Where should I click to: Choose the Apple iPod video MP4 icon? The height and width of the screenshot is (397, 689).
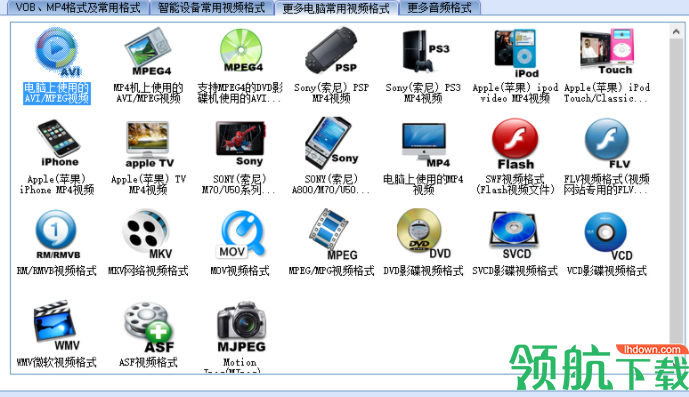(516, 53)
